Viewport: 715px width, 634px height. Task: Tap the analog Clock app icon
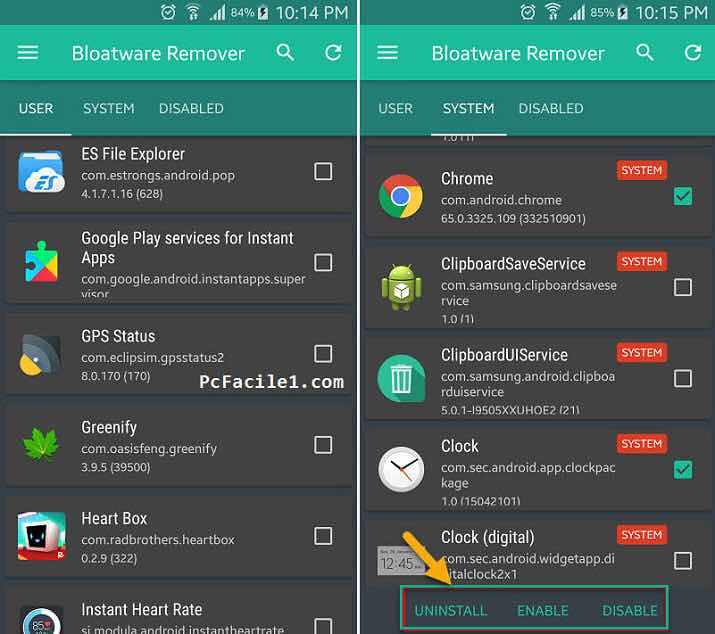[x=401, y=469]
